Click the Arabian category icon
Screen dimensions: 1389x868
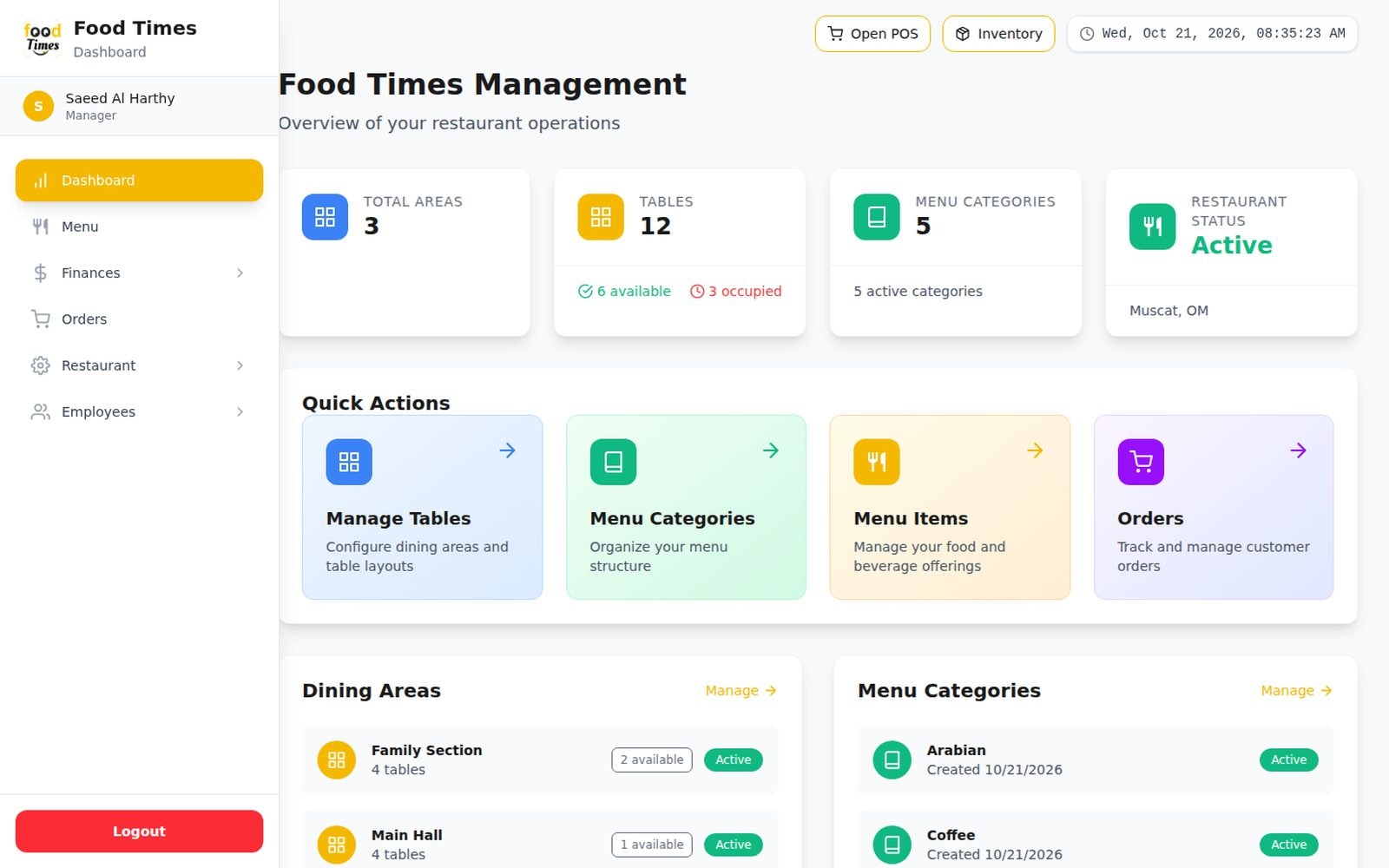892,760
